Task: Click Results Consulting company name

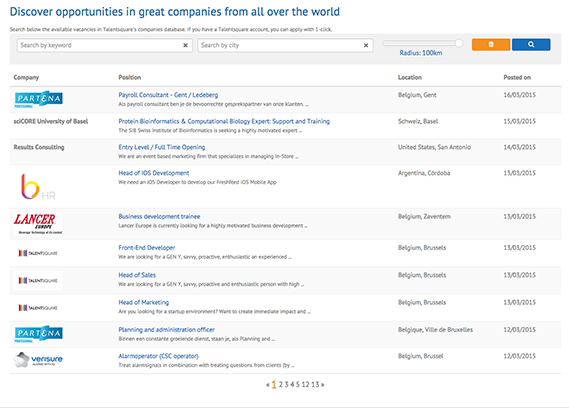Action: click(x=39, y=147)
